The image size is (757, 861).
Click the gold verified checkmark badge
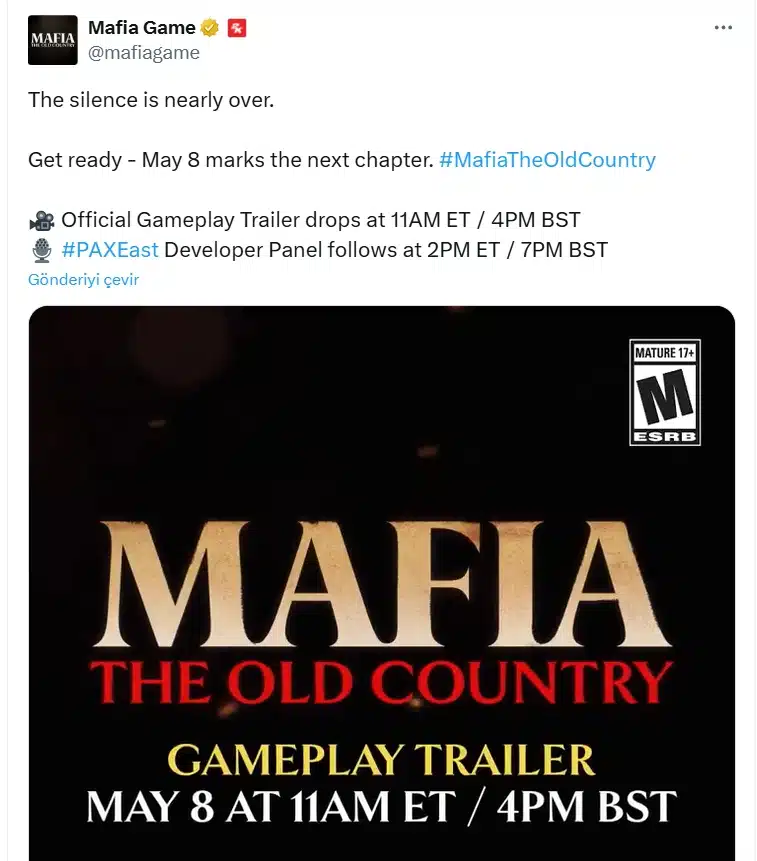[210, 28]
